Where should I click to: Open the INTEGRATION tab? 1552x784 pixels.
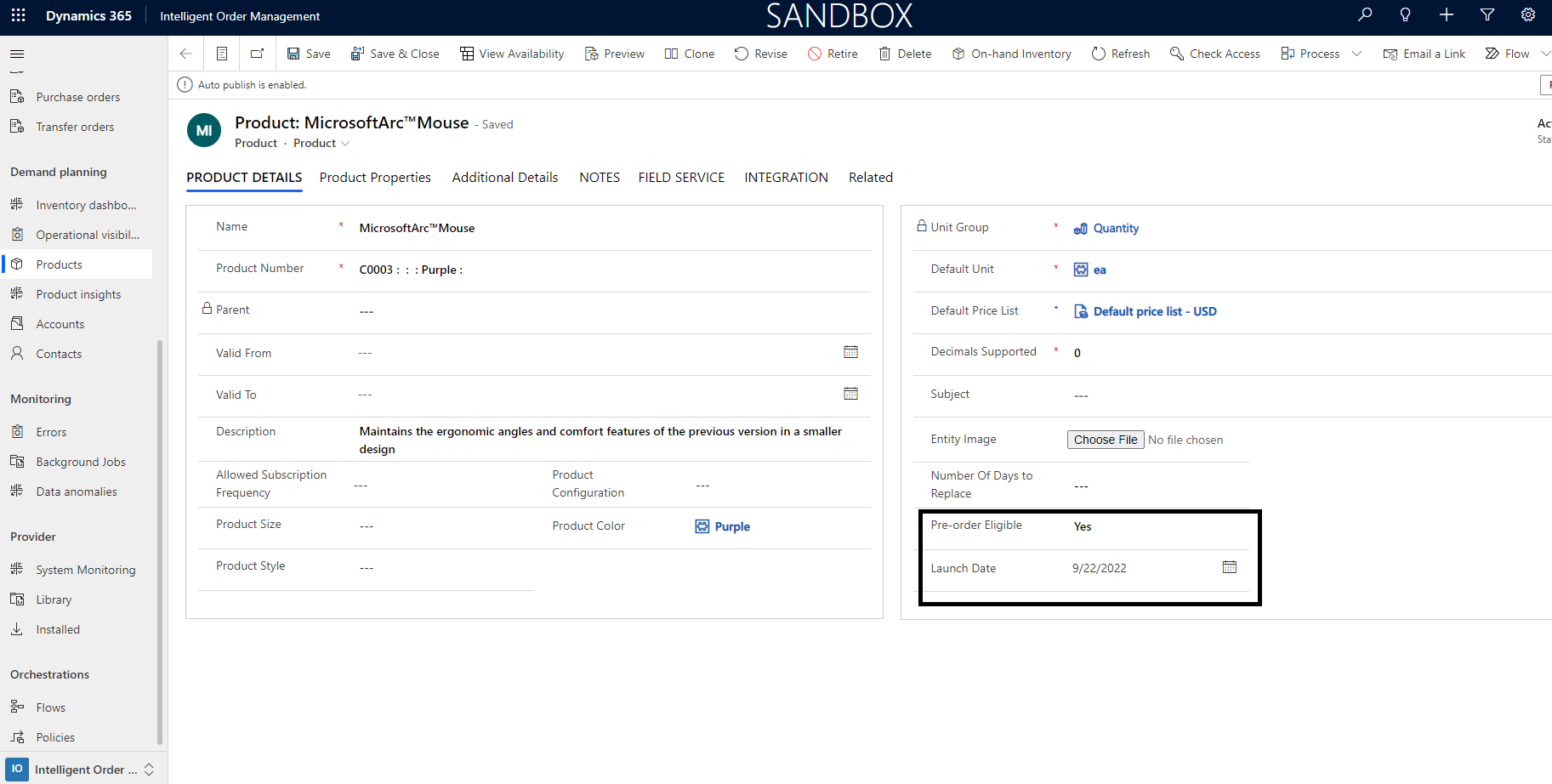786,177
